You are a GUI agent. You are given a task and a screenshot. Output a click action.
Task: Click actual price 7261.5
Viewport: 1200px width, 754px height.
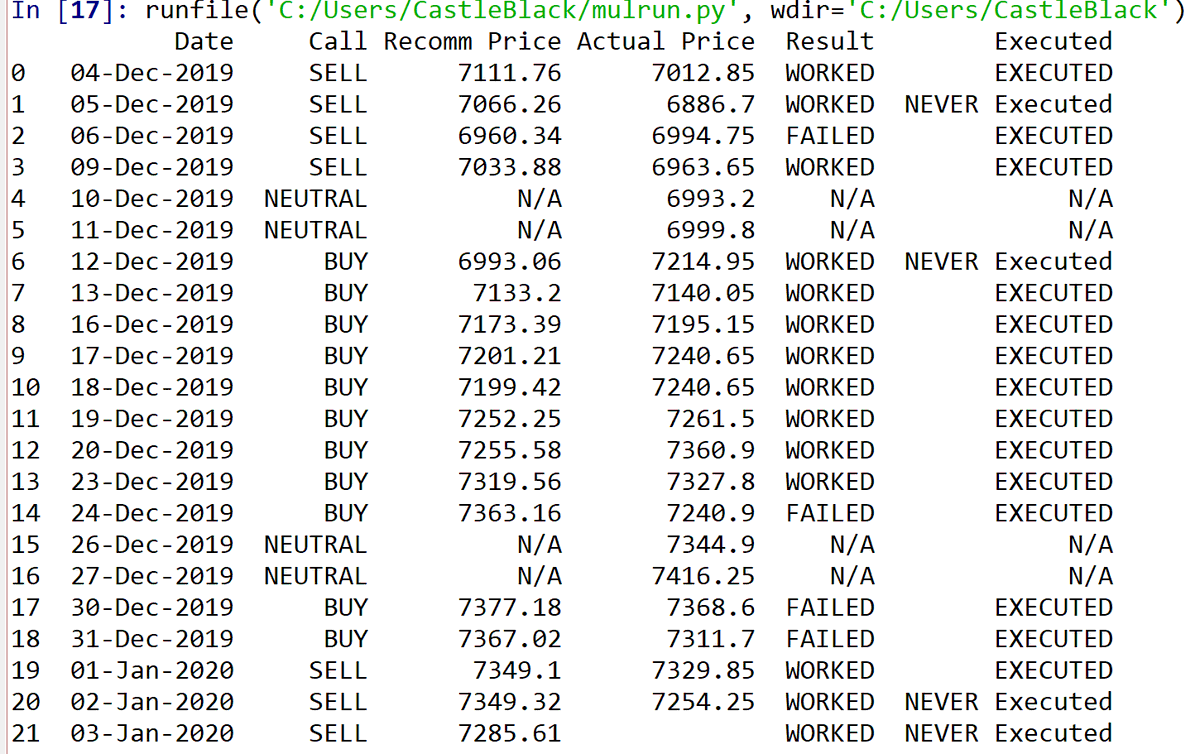[711, 419]
